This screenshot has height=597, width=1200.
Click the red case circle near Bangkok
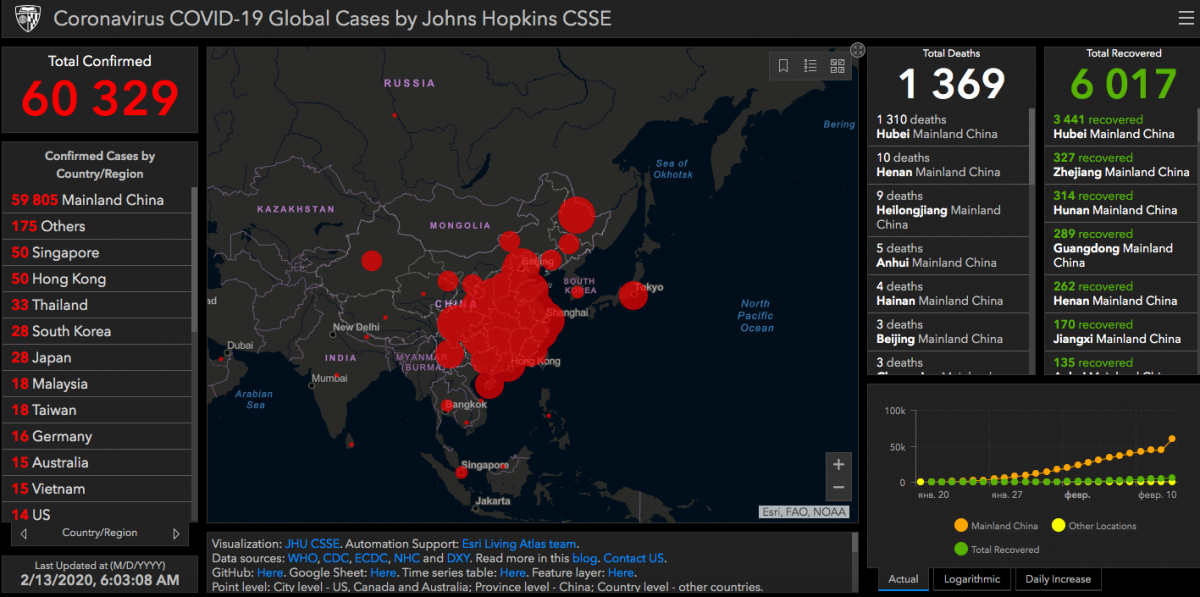tap(446, 405)
